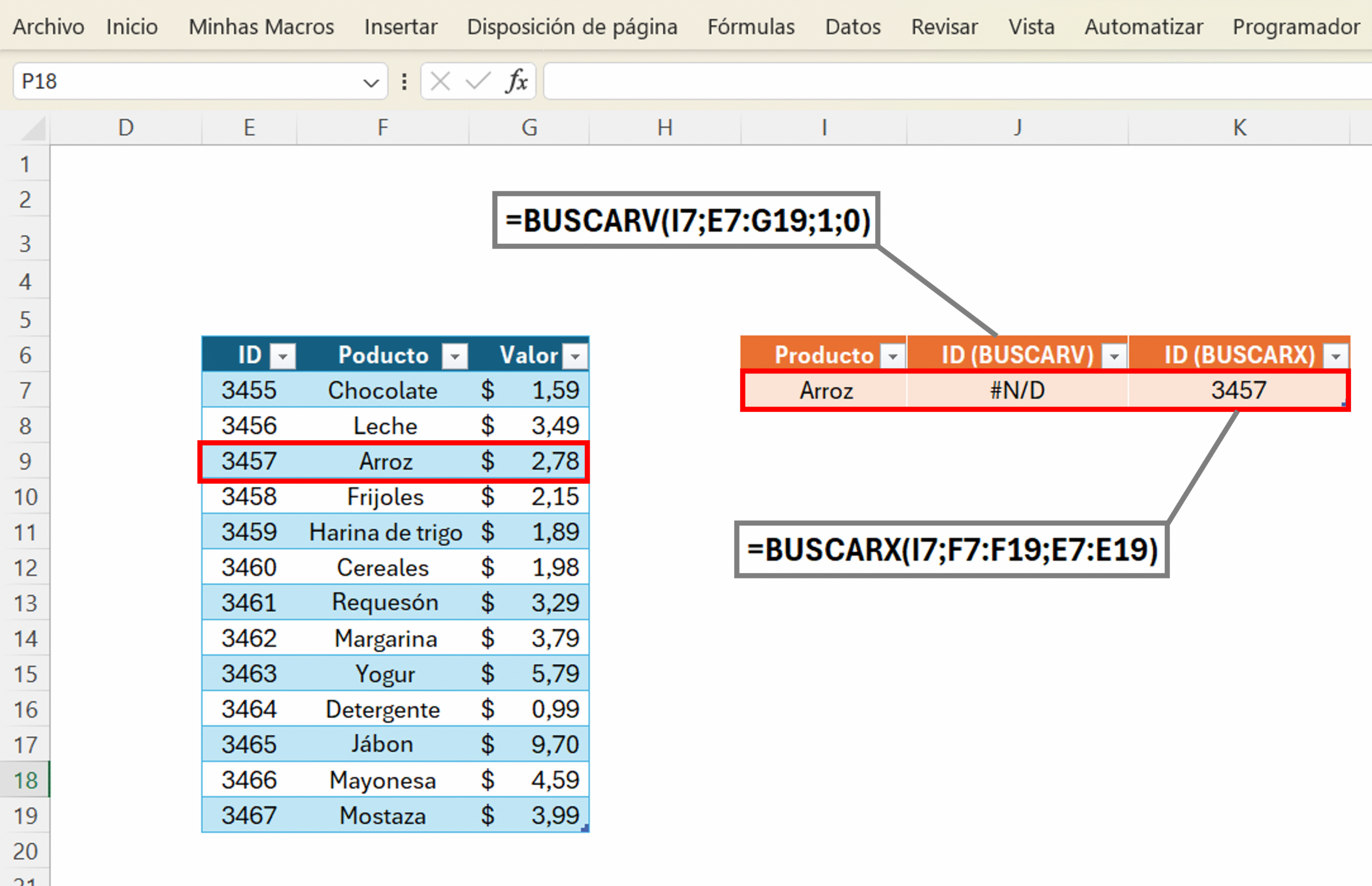Select column J header
Screen dimensions: 1372x886
click(x=1018, y=127)
